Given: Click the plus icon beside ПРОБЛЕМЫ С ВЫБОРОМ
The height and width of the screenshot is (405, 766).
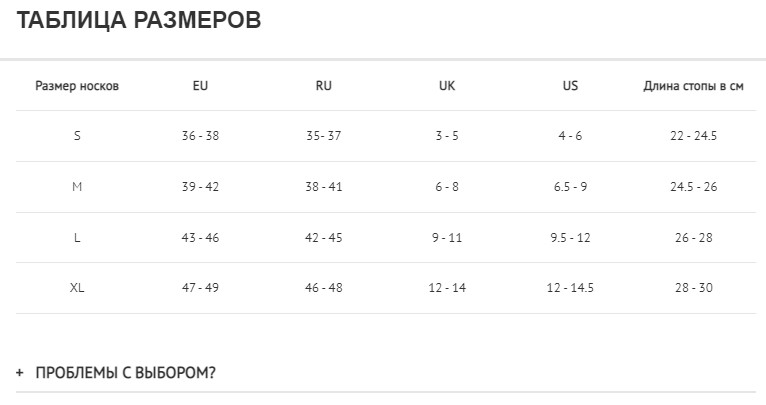Looking at the screenshot, I should 20,373.
